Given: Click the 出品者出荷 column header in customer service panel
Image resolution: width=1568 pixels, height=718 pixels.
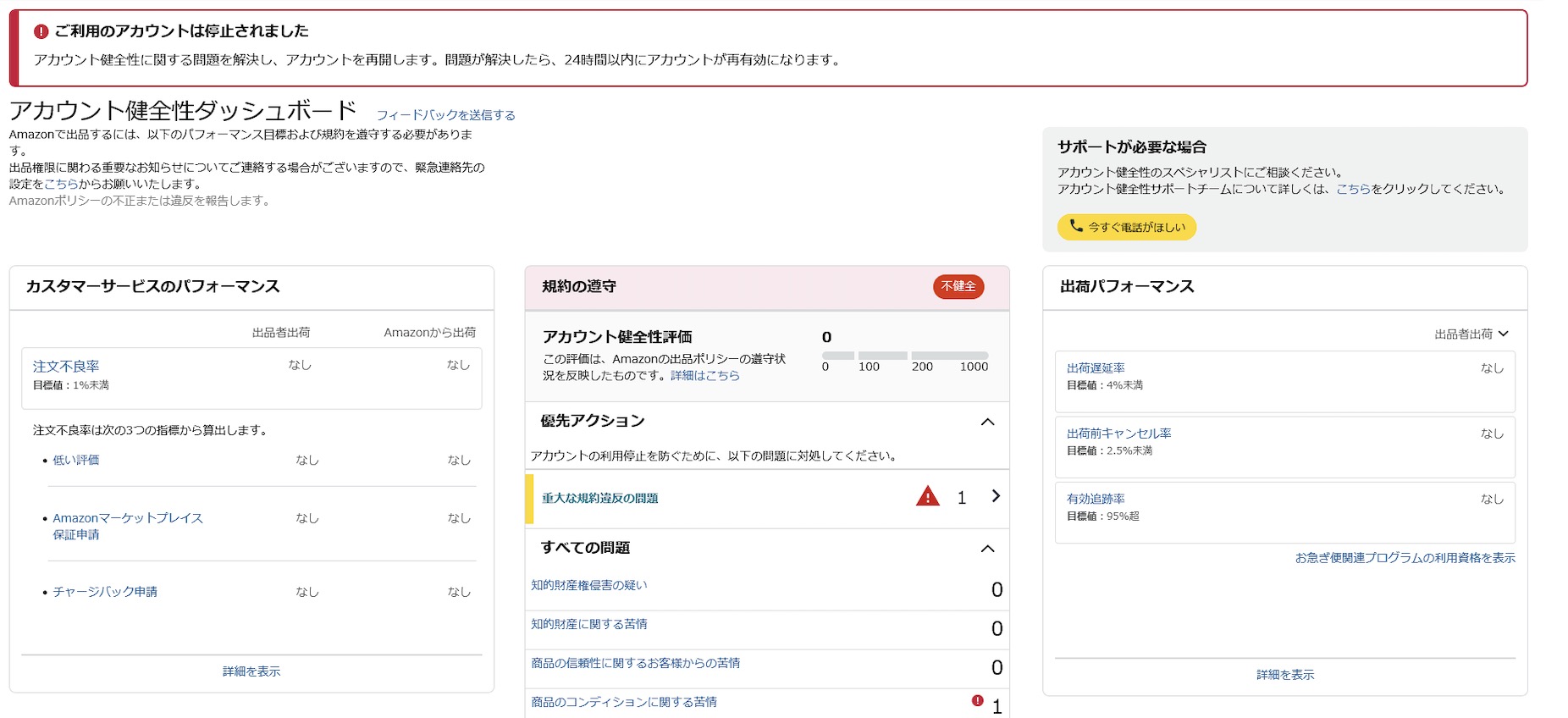Looking at the screenshot, I should (x=281, y=333).
